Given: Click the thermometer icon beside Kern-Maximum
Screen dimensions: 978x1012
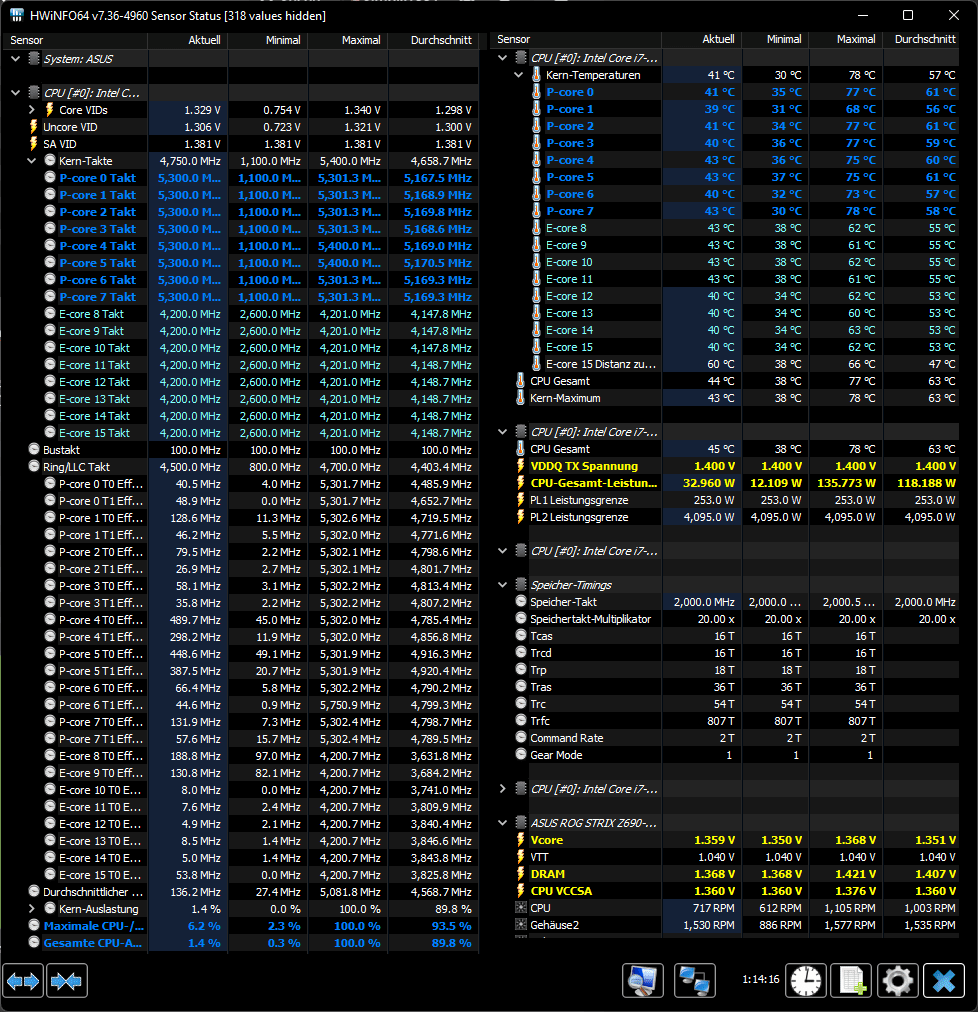Looking at the screenshot, I should click(x=520, y=398).
